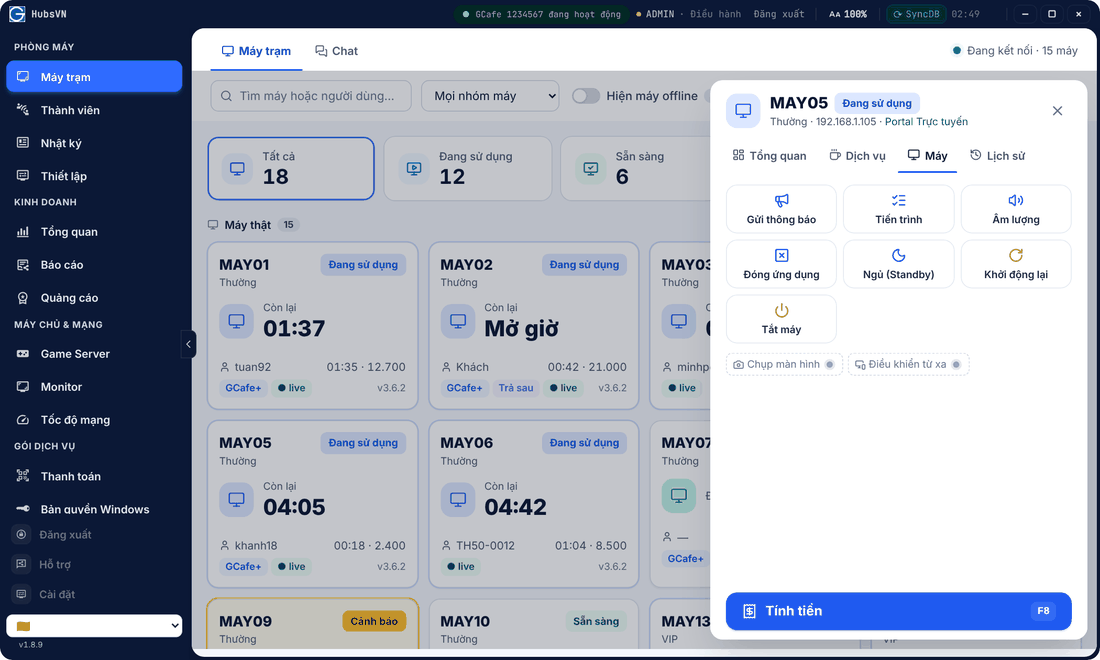The width and height of the screenshot is (1100, 660).
Task: Open Âm lượng volume control
Action: 1016,209
